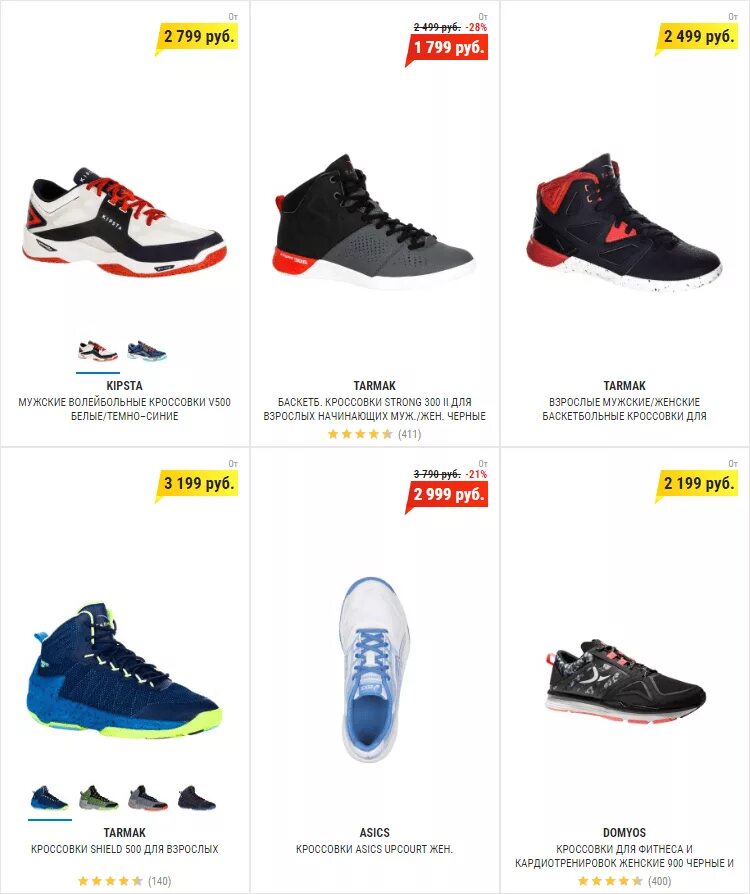Choose the green Shield 500 color variant
Screen dimensions: 750x894
click(x=98, y=798)
